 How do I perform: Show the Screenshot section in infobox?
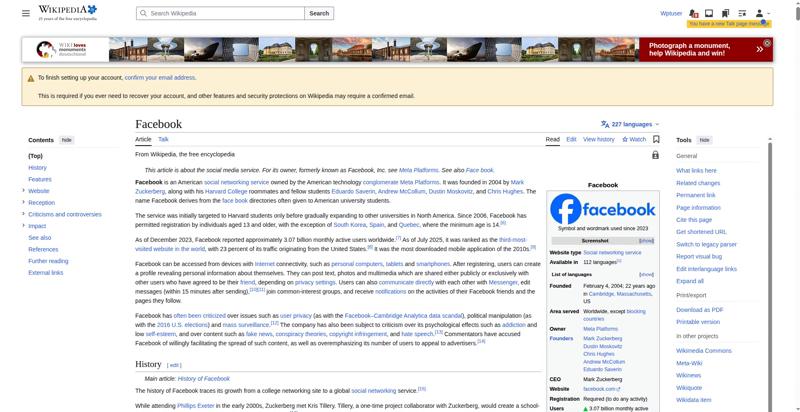coord(646,241)
